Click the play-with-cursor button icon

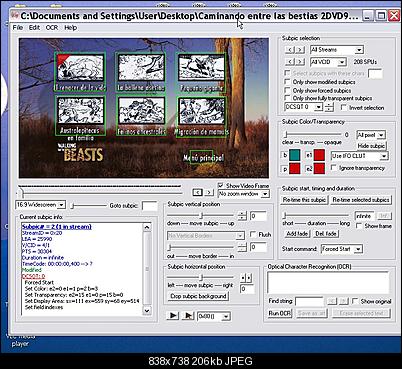point(188,315)
